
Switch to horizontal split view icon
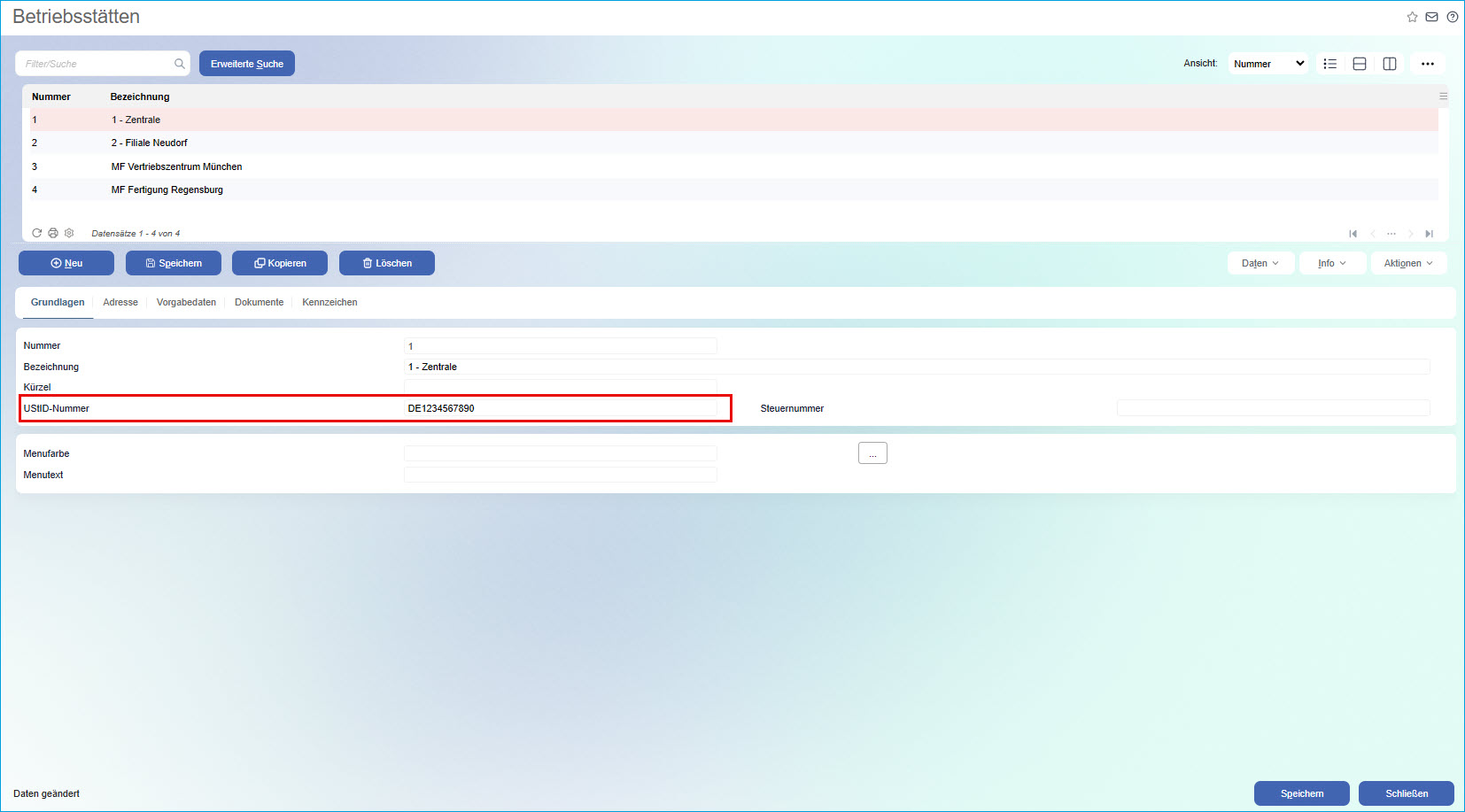point(1360,64)
